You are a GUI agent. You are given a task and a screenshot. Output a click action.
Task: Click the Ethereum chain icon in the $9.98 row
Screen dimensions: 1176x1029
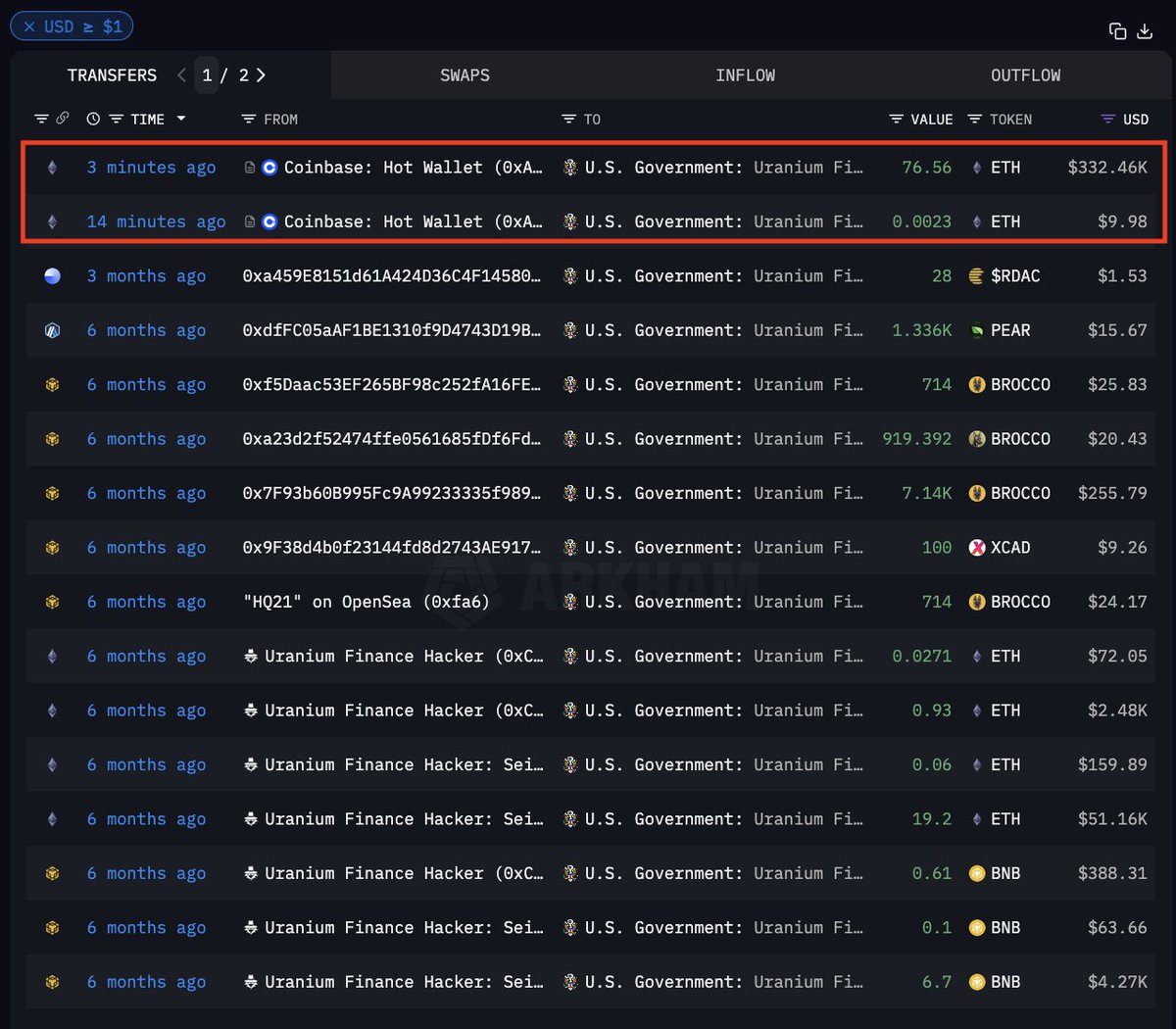pyautogui.click(x=52, y=222)
